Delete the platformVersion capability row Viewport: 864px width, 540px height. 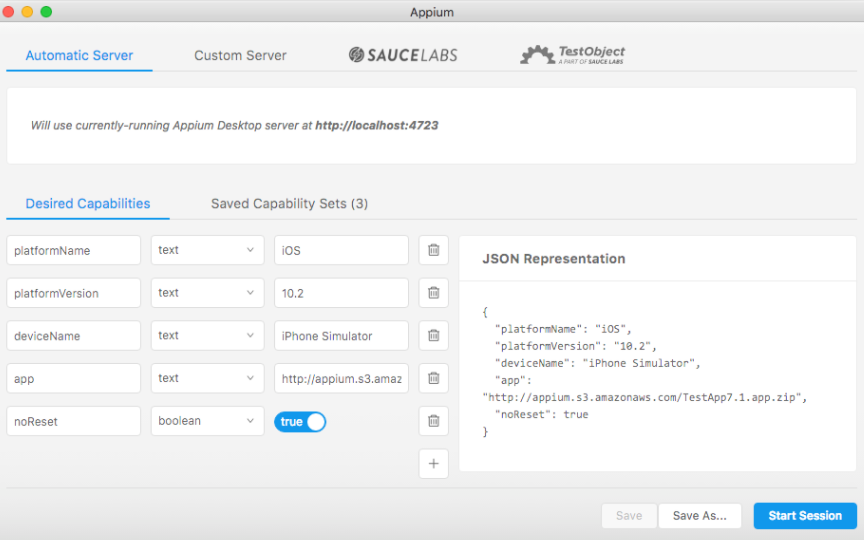point(433,293)
